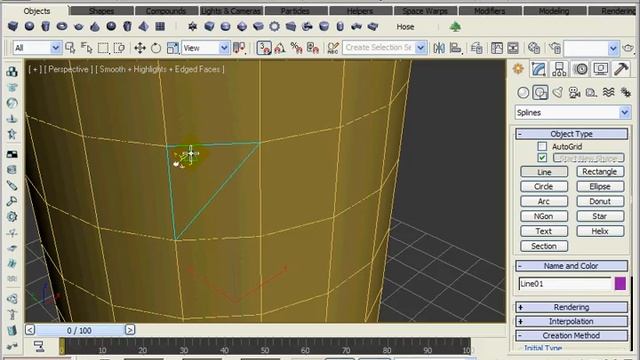Toggle the 3D Snaps button
Image resolution: width=640 pixels, height=360 pixels.
[x=264, y=48]
